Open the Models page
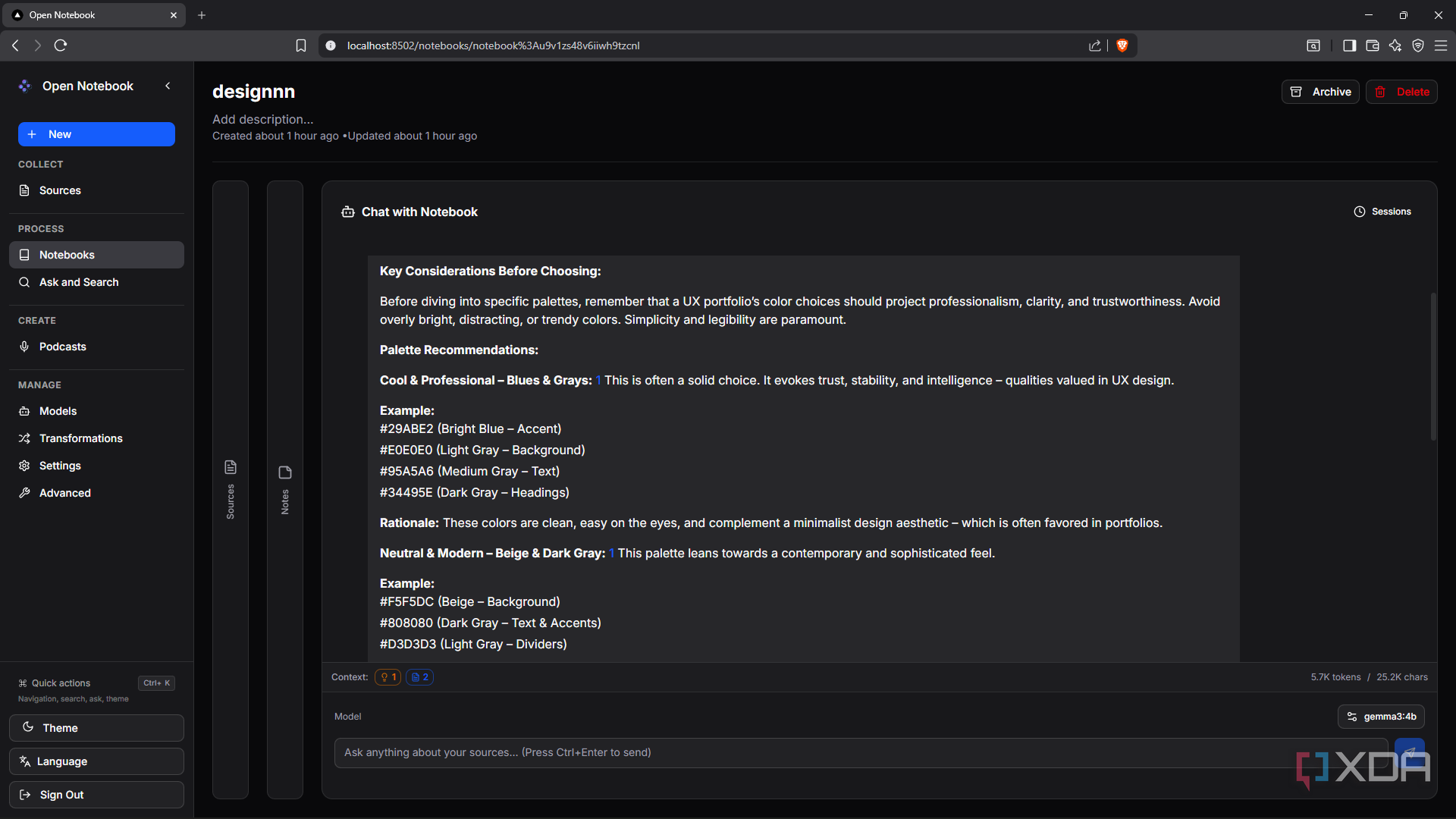Image resolution: width=1456 pixels, height=819 pixels. (96, 411)
